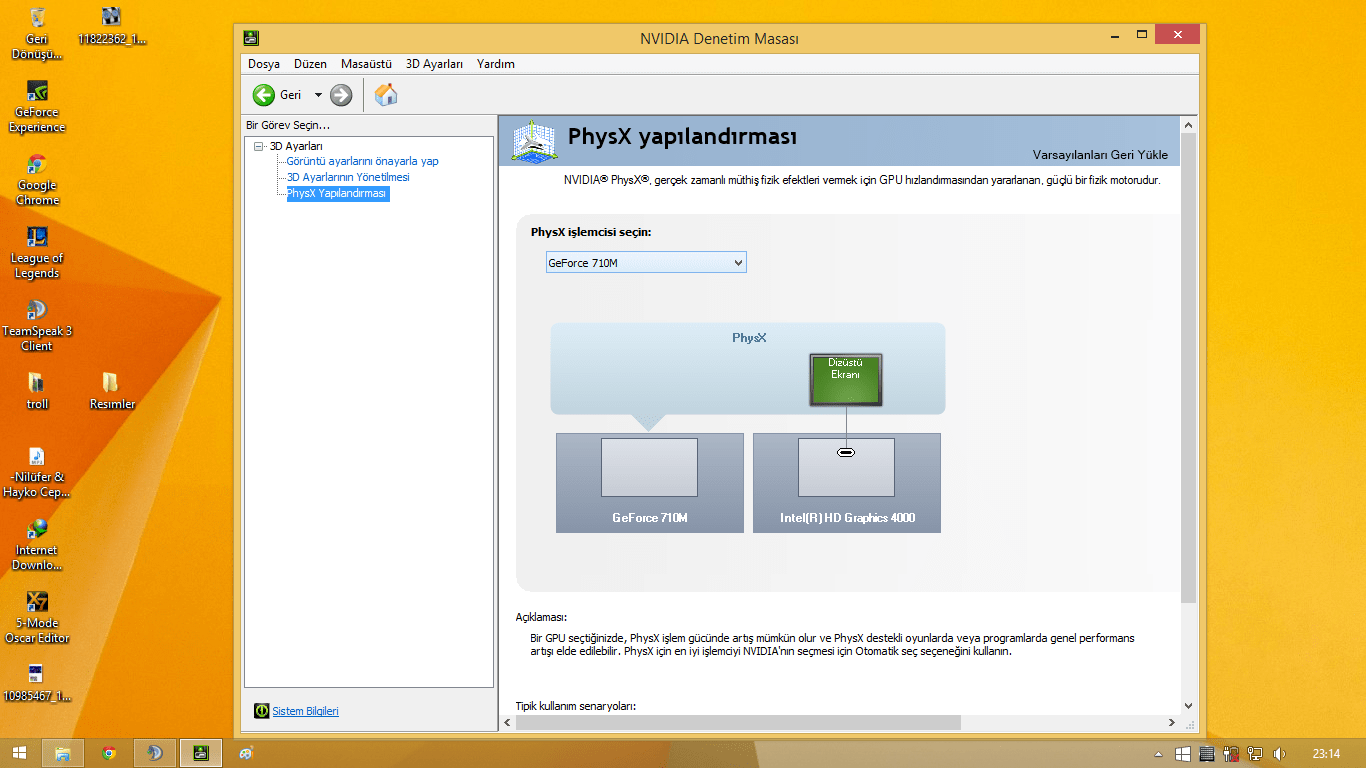Click the 'Açıklaması:' heading text
Screen dimensions: 1366x768
(542, 617)
